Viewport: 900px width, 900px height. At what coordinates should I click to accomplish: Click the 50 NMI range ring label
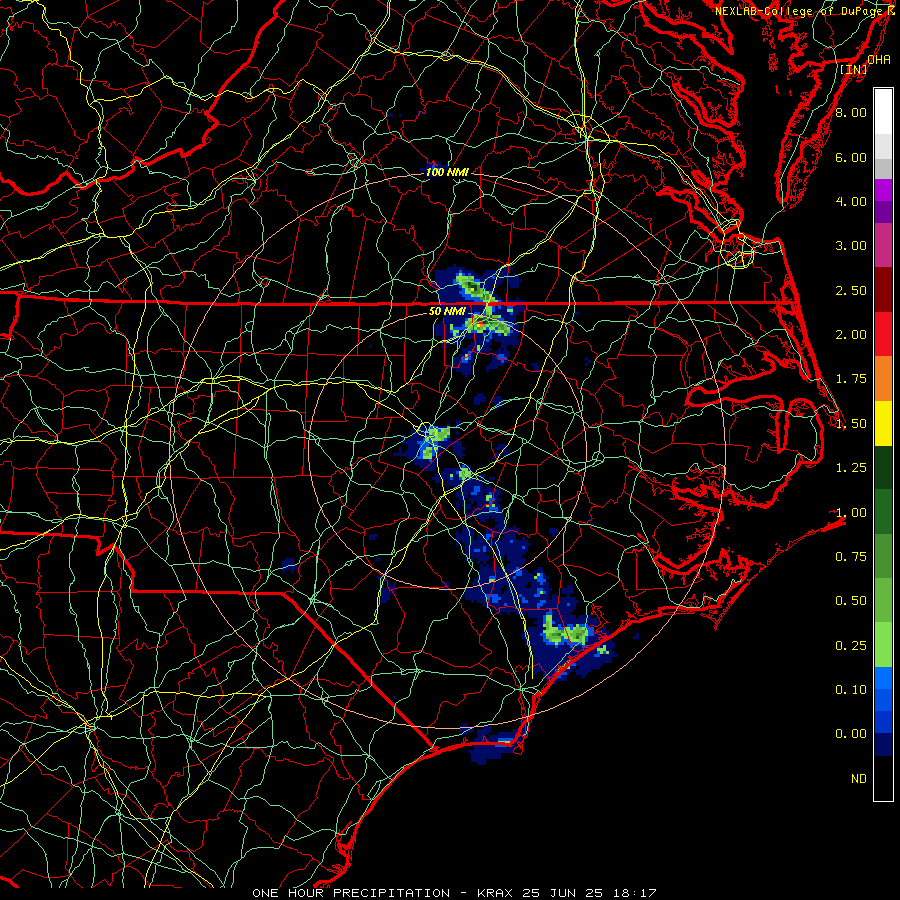click(447, 312)
